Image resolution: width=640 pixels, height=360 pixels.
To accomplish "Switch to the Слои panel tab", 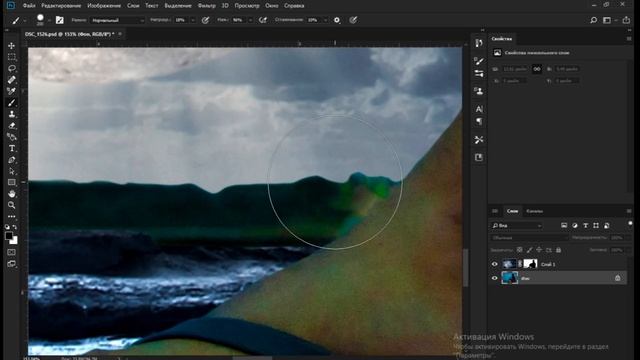I will [x=512, y=211].
